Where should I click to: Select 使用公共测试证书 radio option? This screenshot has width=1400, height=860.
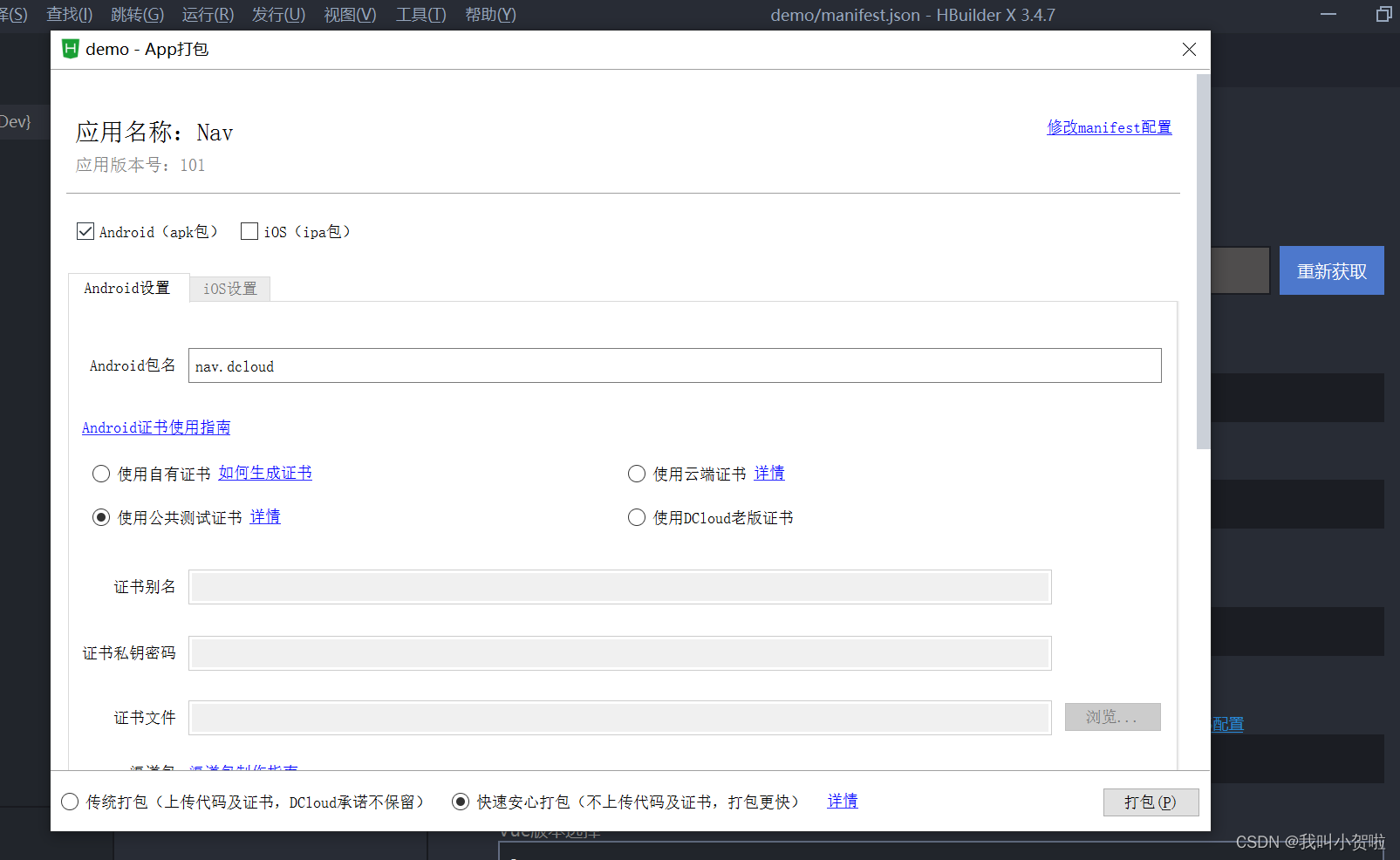[101, 517]
